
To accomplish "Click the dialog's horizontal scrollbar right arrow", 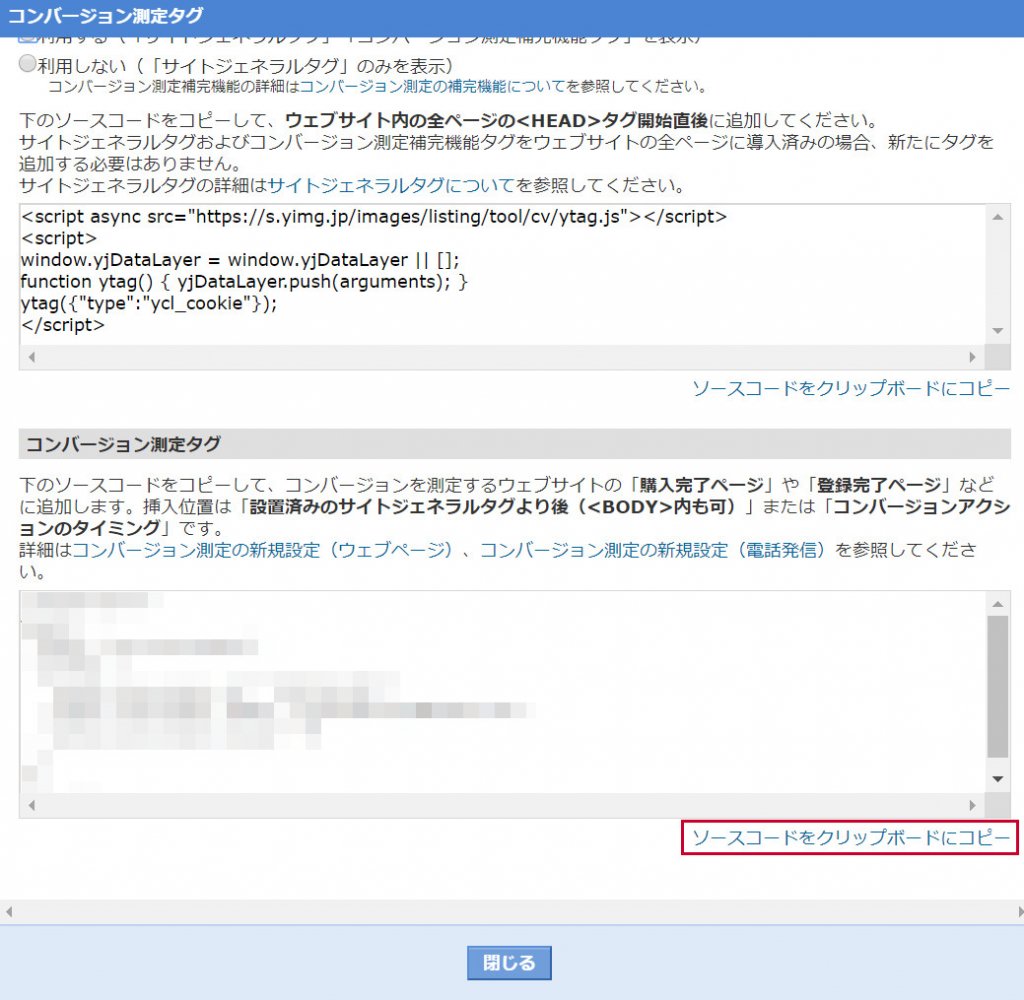I will tap(1019, 911).
